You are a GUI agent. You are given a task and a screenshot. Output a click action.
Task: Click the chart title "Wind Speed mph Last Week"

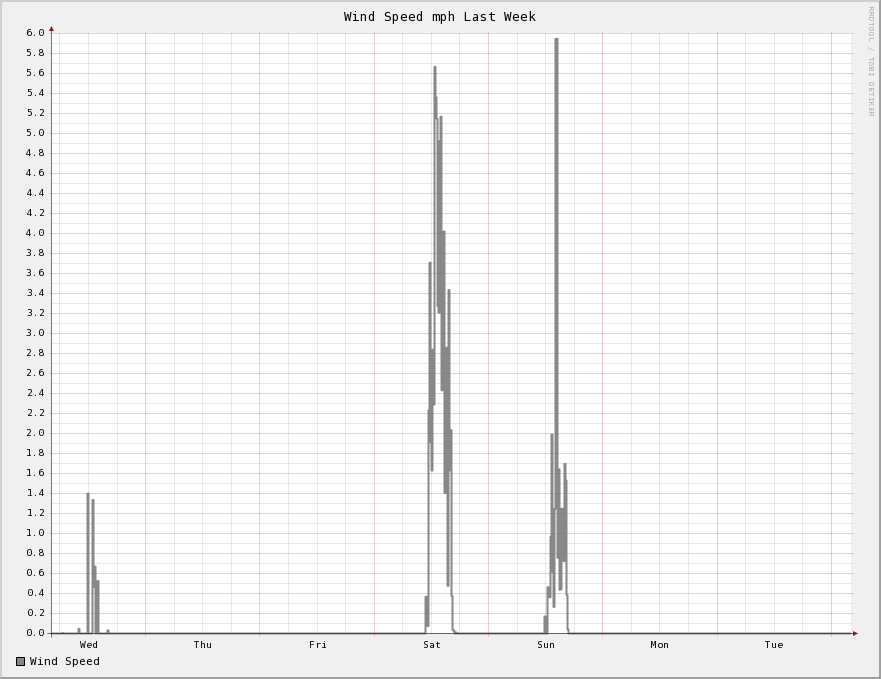click(x=440, y=16)
